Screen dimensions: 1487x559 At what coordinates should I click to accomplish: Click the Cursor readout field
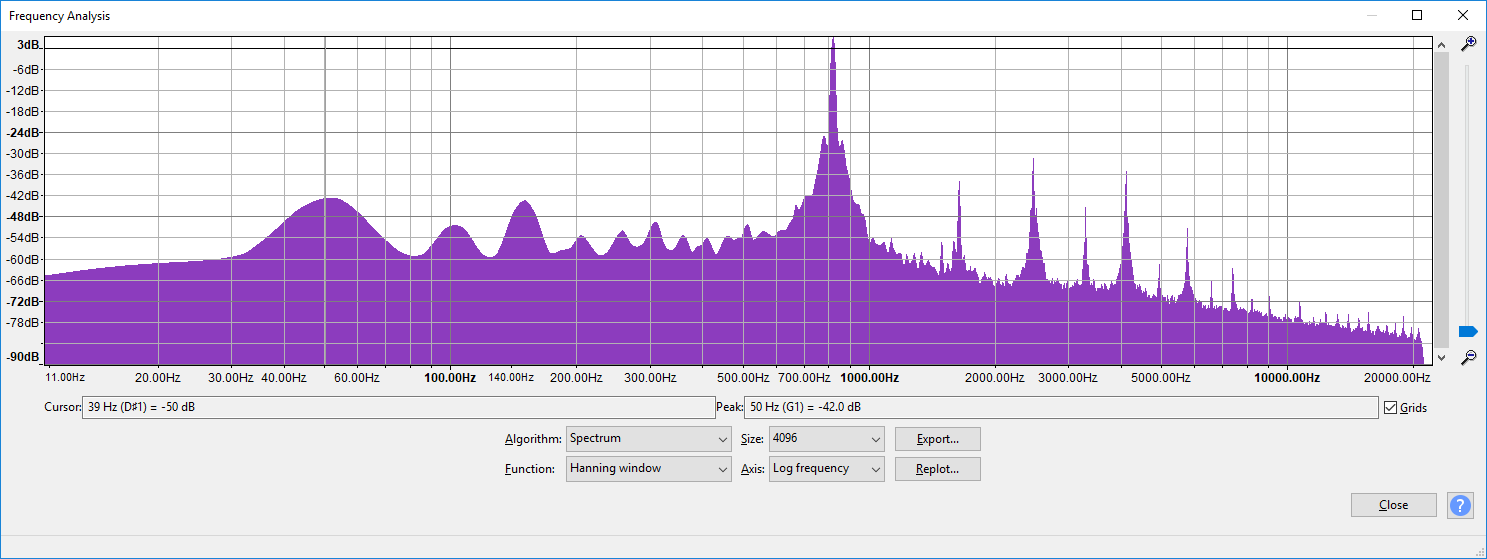click(x=399, y=408)
